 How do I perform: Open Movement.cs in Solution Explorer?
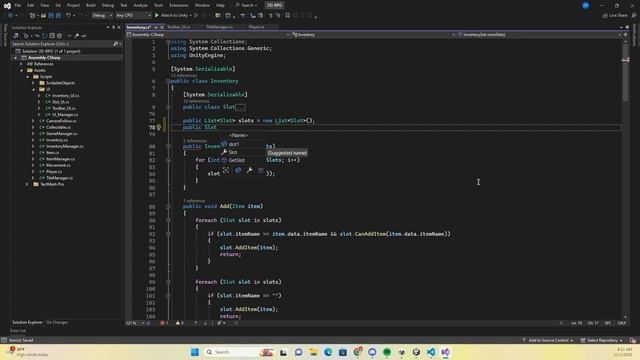(x=58, y=165)
